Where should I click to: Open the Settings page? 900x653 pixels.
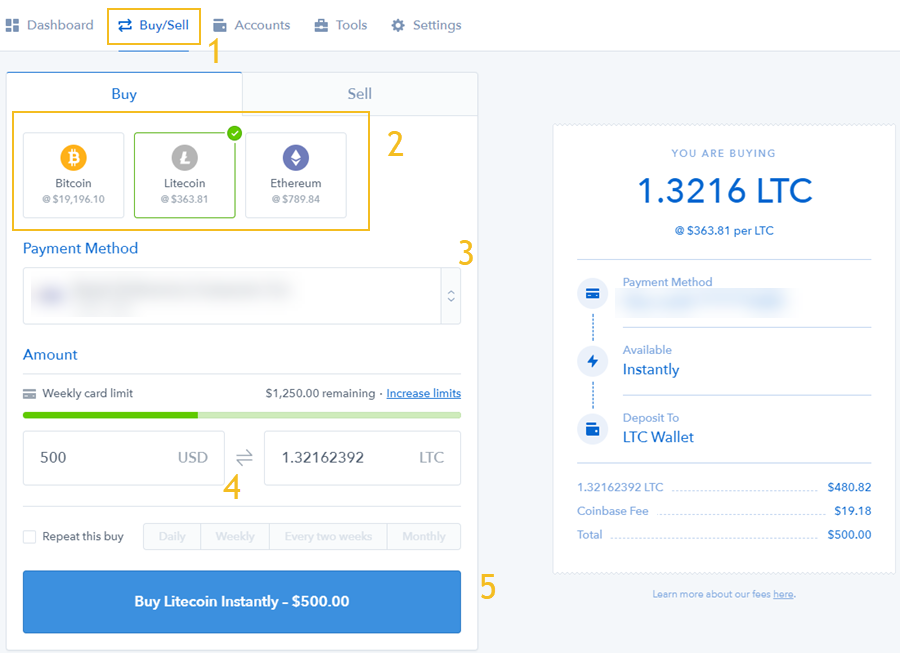click(x=426, y=25)
